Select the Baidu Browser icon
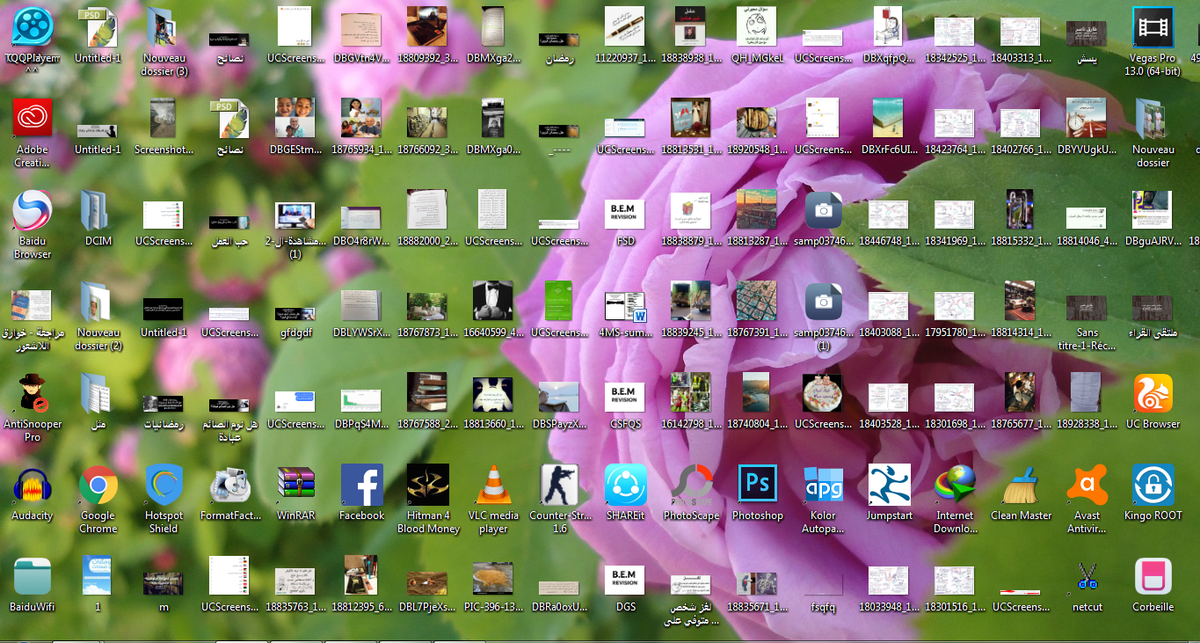The height and width of the screenshot is (643, 1200). coord(32,211)
